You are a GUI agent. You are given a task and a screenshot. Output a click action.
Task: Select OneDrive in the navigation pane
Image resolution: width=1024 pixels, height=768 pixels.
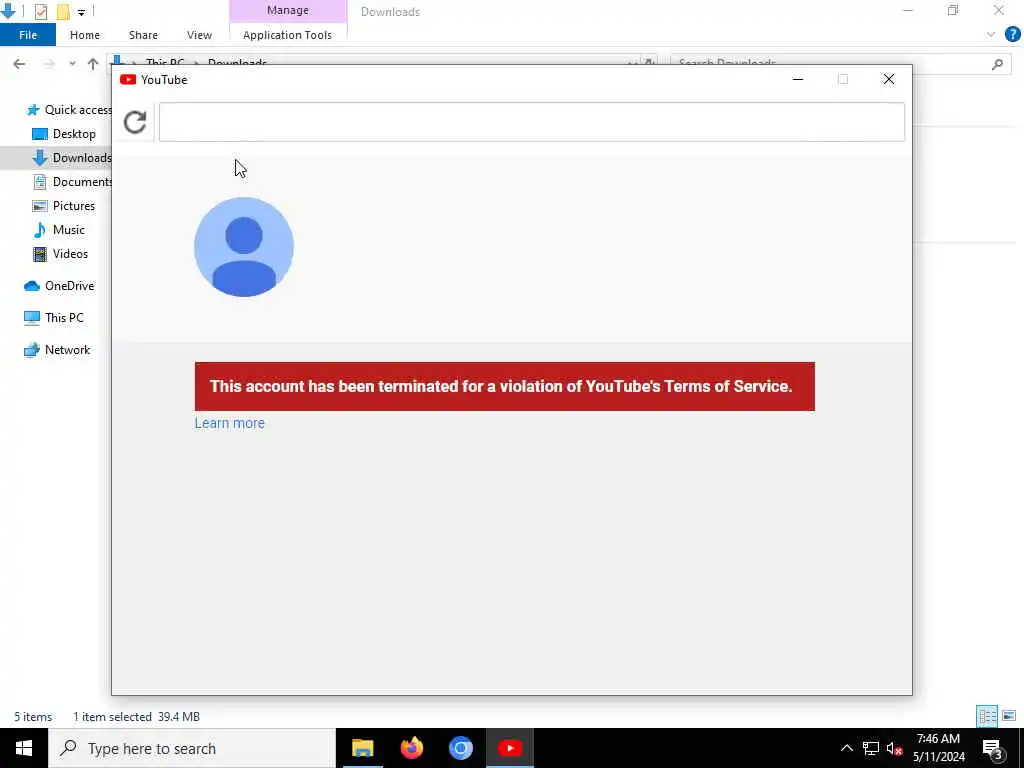pyautogui.click(x=59, y=286)
